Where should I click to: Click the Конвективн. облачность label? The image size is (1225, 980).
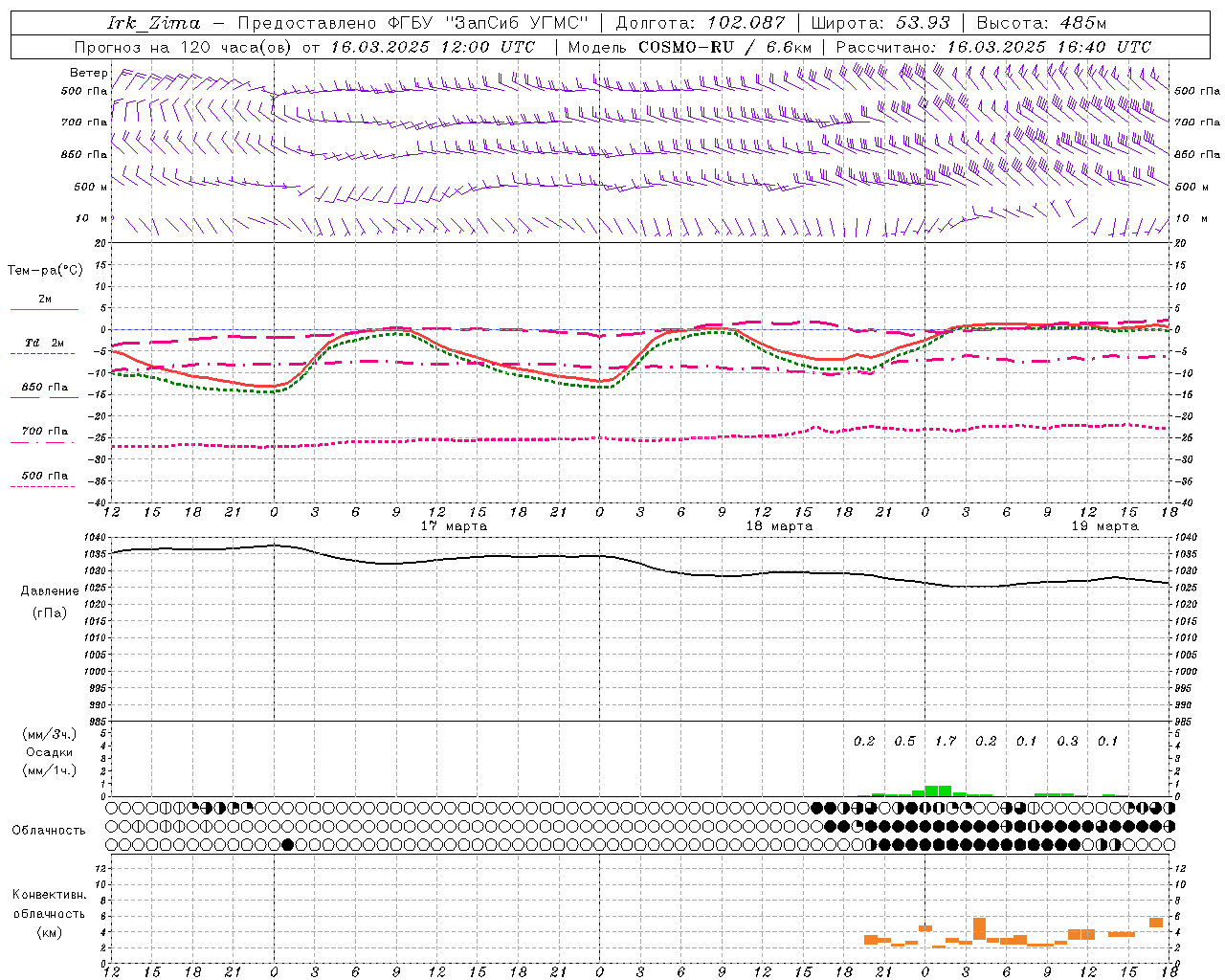50,904
